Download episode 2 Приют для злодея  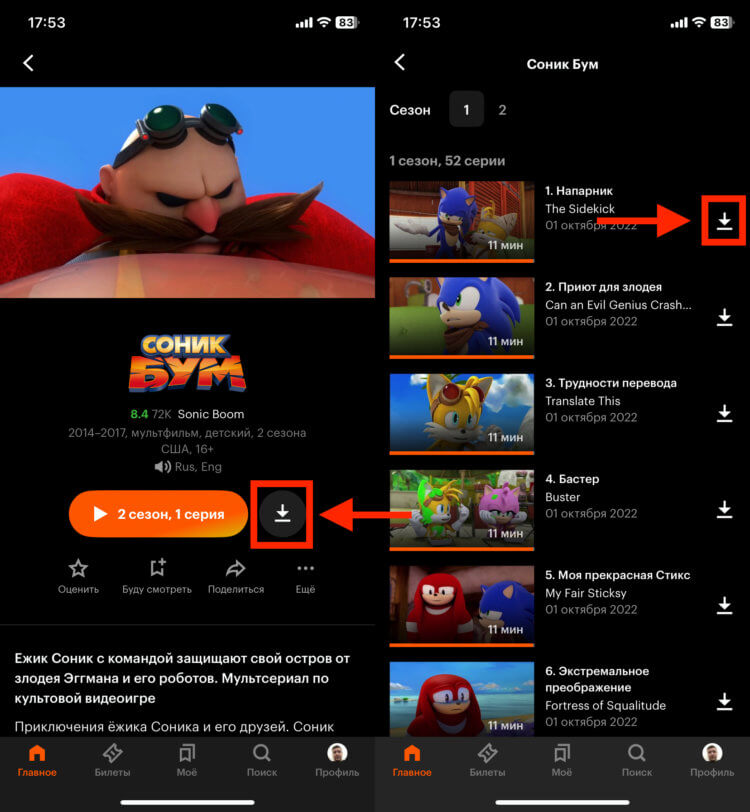[724, 317]
